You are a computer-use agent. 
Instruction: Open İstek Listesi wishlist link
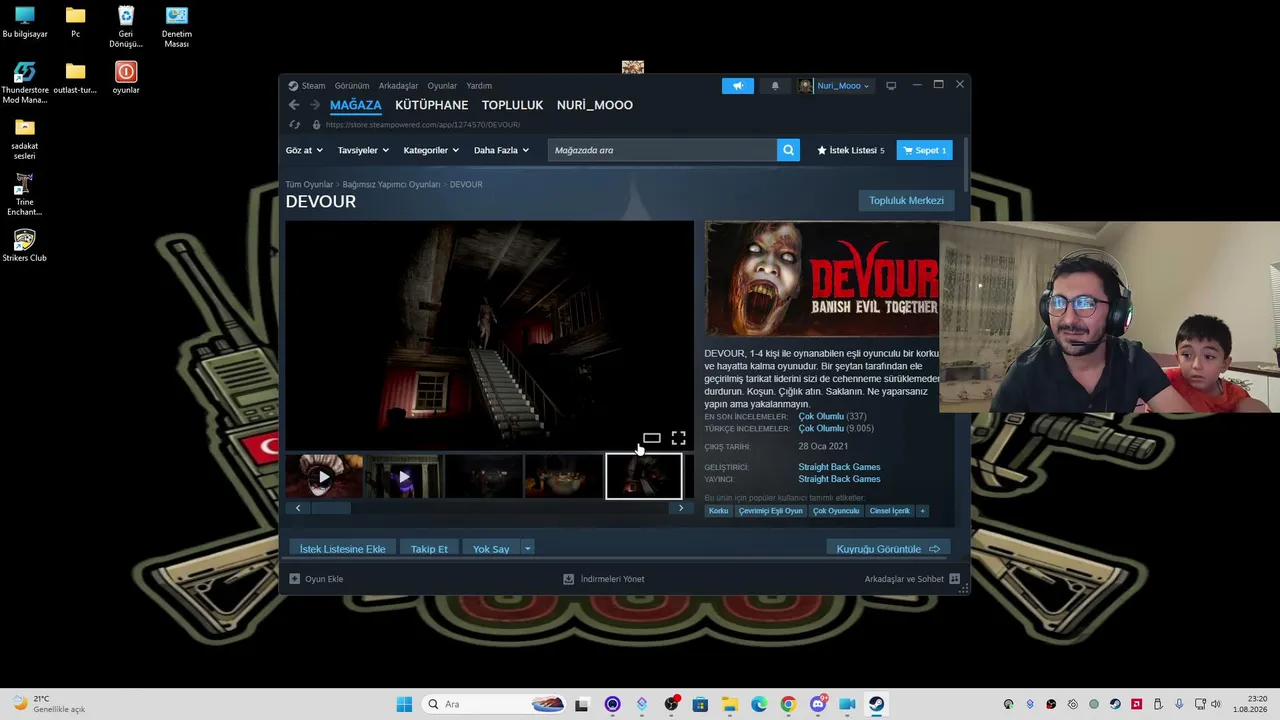click(851, 150)
